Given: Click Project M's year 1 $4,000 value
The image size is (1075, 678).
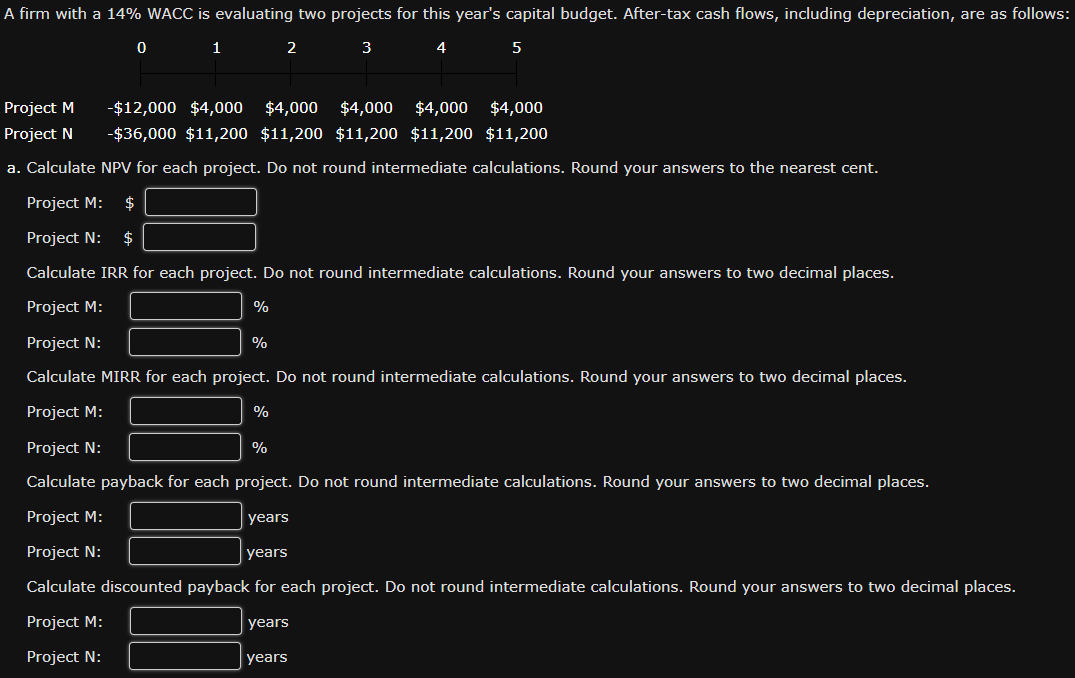Looking at the screenshot, I should (216, 108).
